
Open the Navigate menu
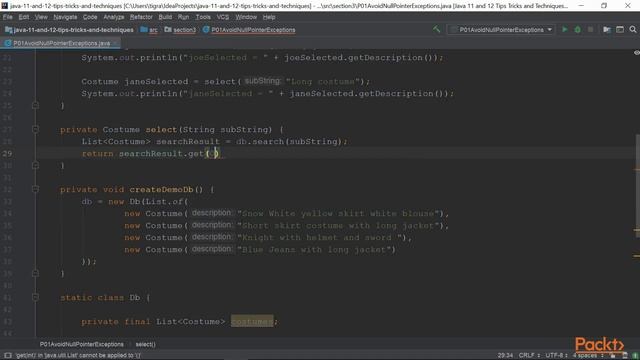(65, 17)
